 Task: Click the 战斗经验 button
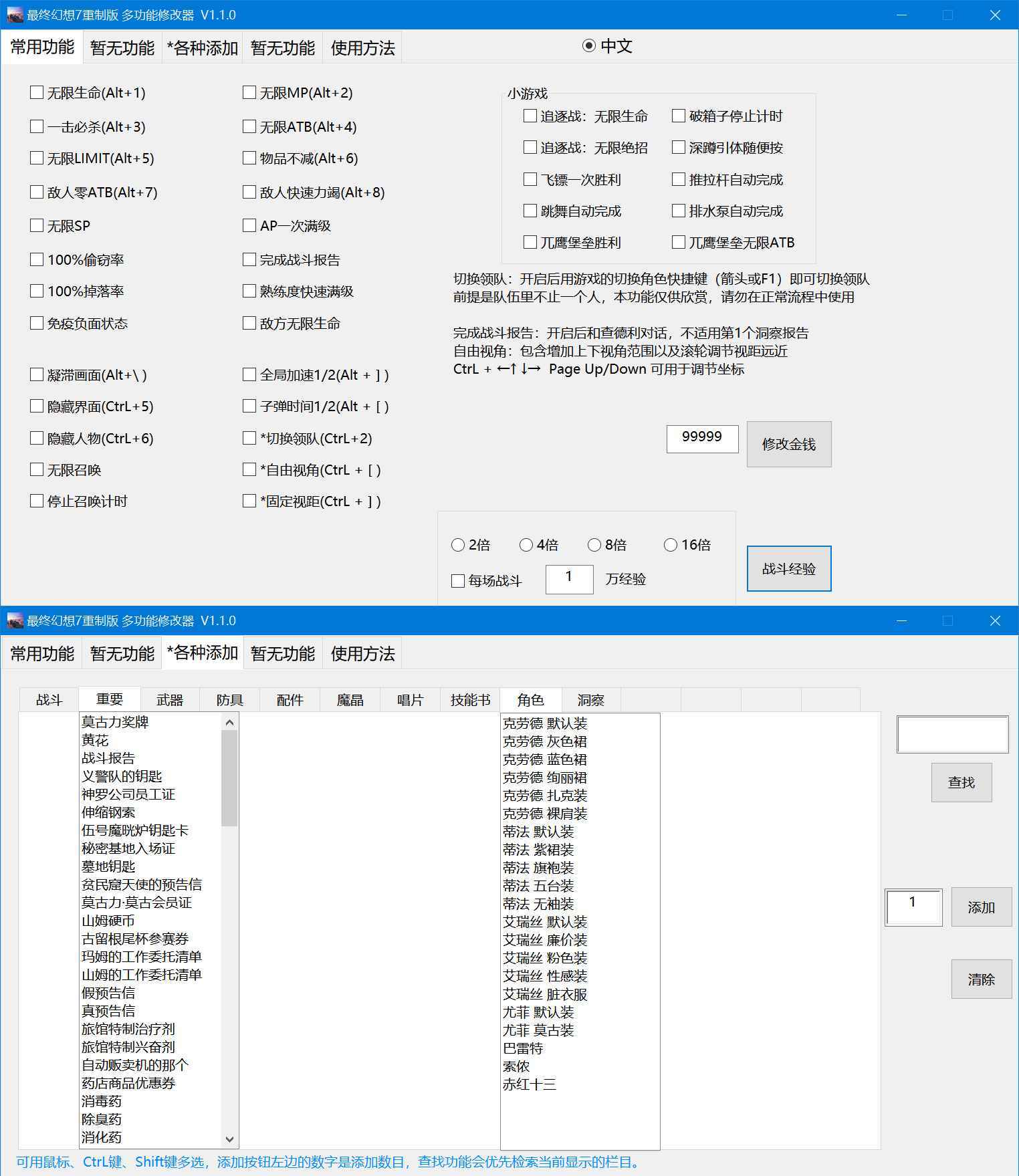[788, 569]
